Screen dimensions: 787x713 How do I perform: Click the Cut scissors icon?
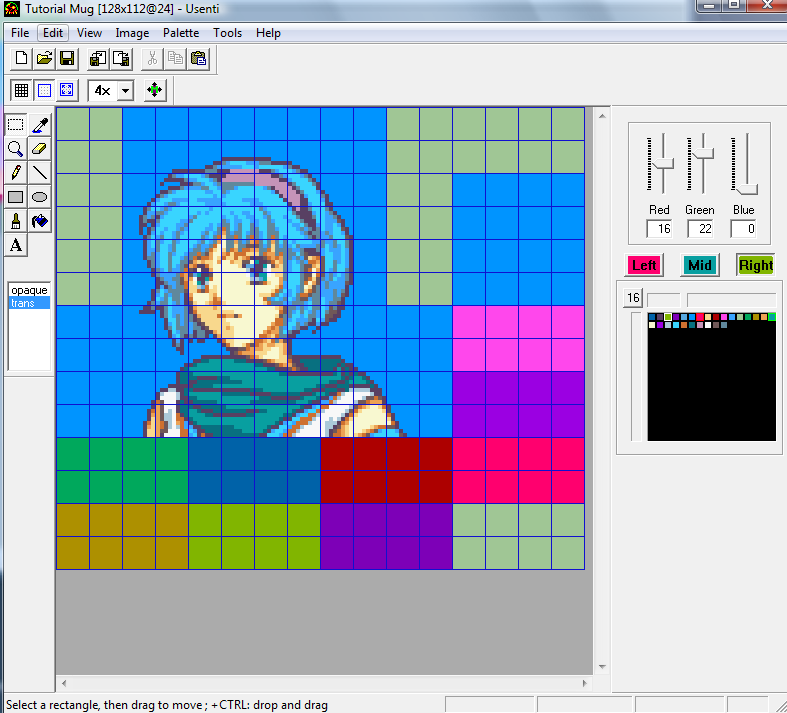click(x=152, y=59)
